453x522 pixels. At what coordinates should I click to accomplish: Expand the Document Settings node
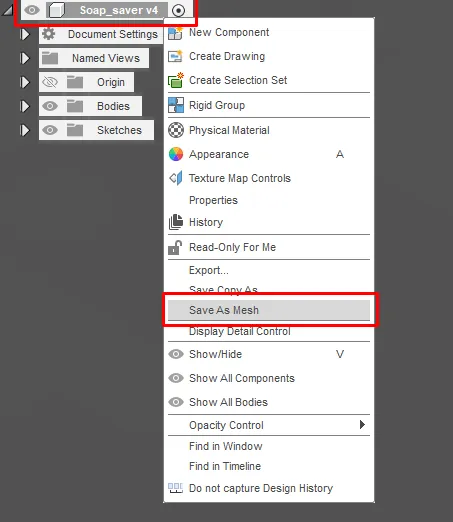click(x=25, y=34)
